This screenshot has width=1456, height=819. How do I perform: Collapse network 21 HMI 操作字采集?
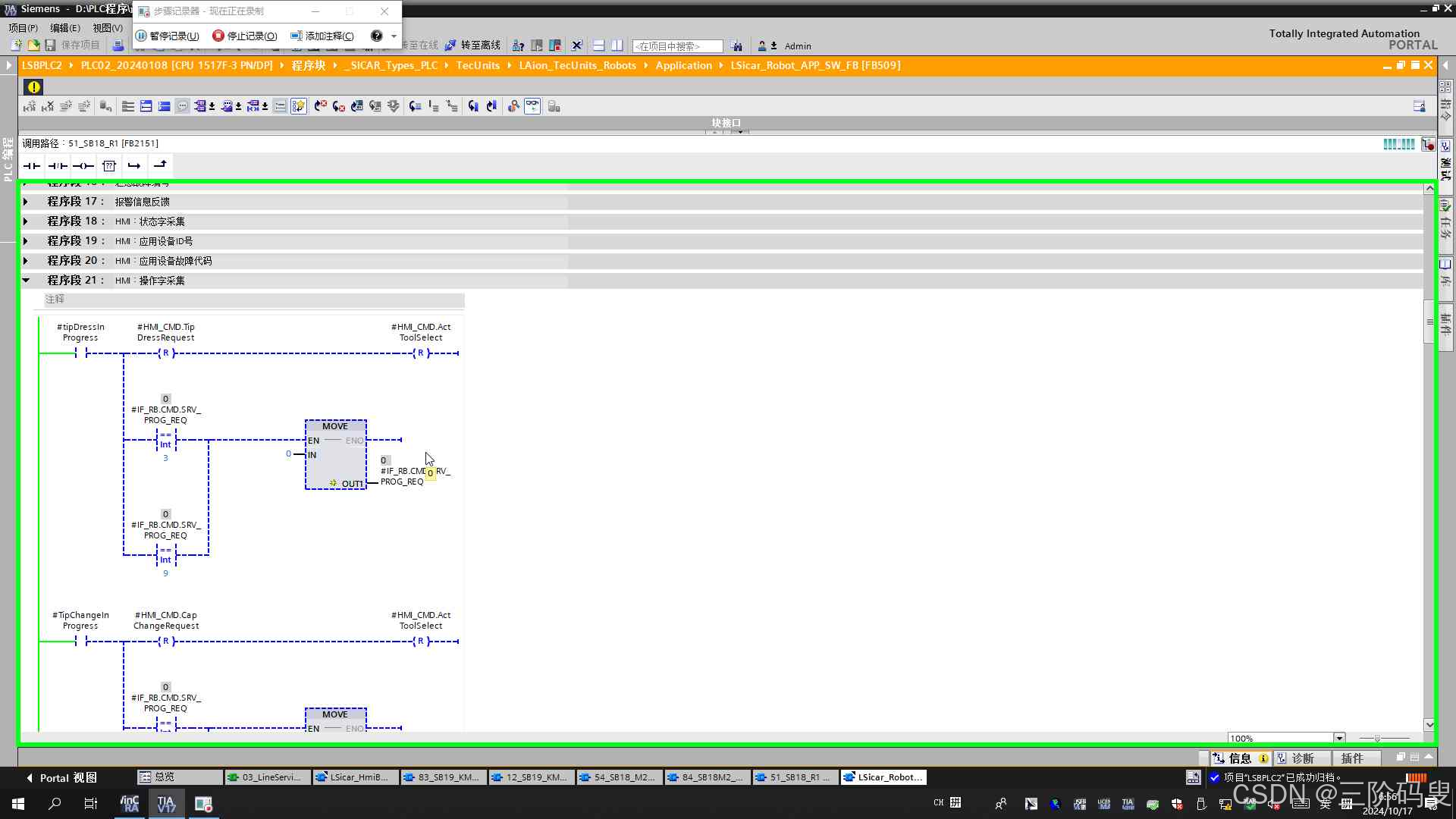[26, 281]
